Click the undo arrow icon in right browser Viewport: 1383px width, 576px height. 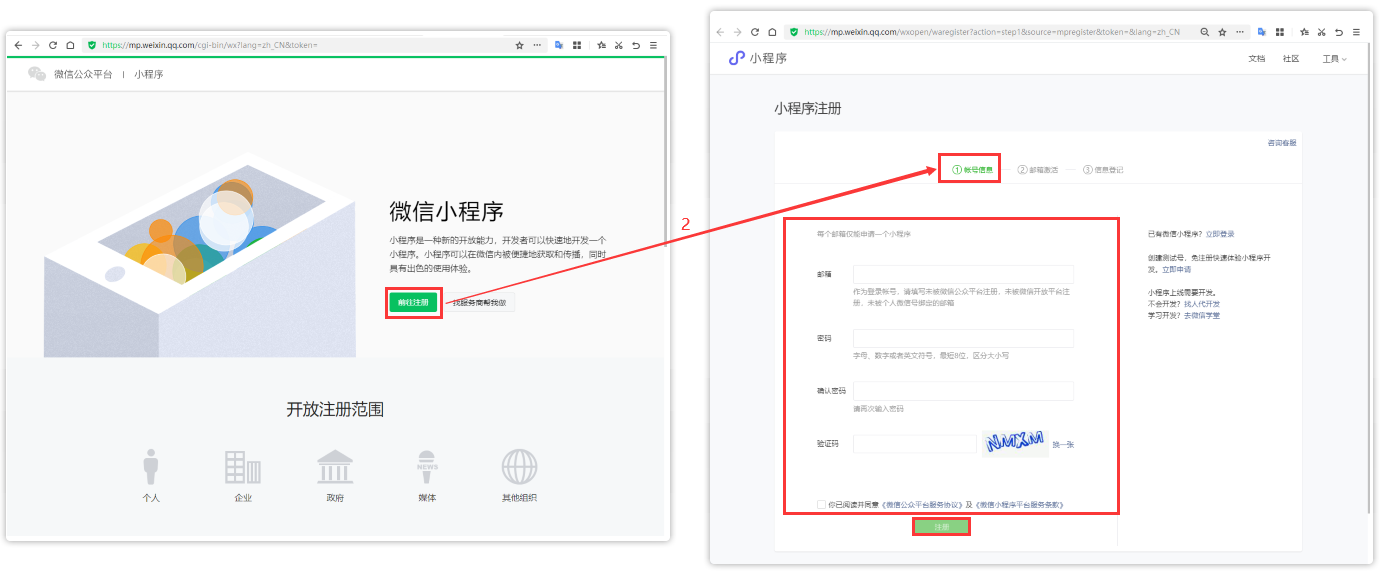1338,32
